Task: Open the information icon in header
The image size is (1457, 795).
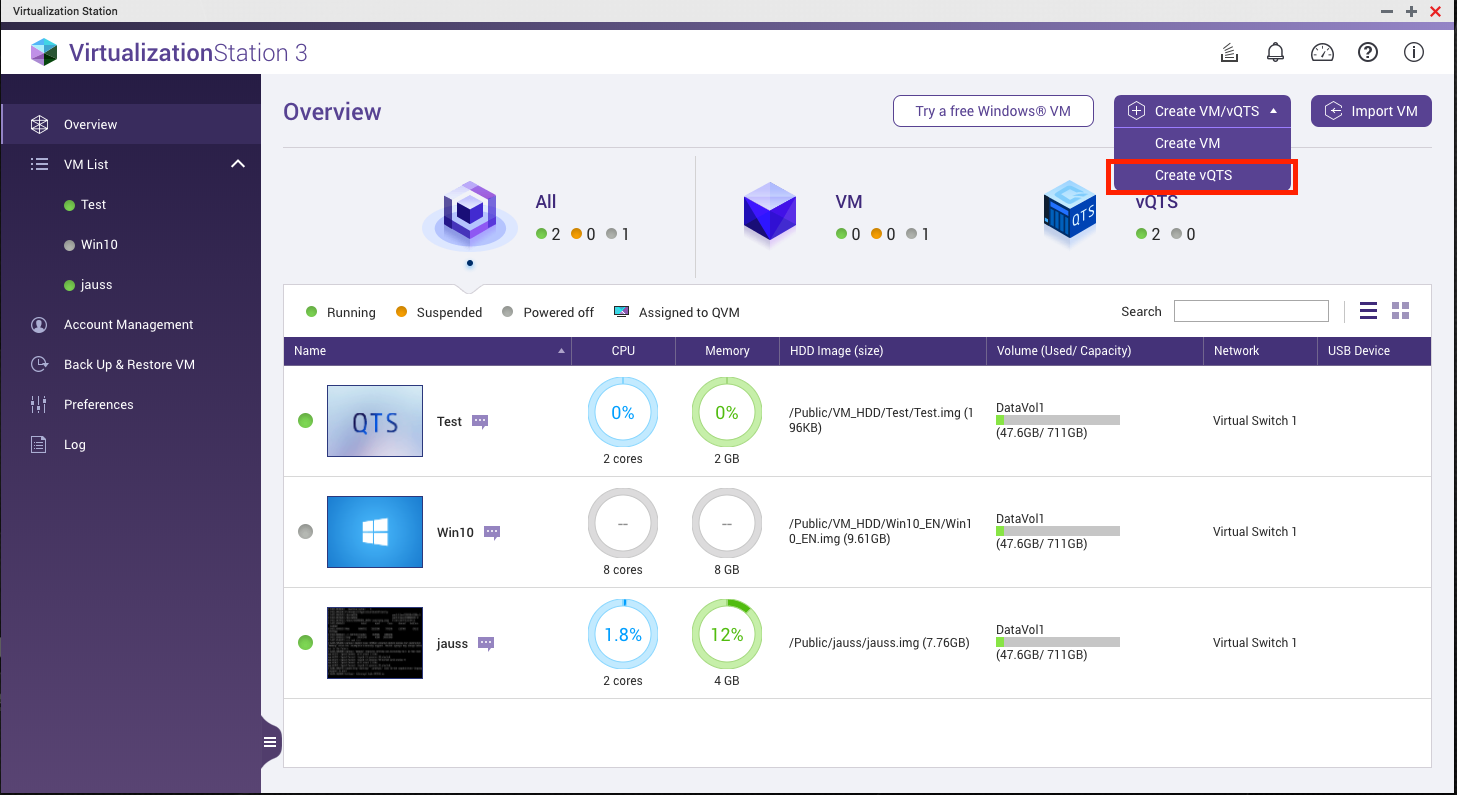Action: (x=1414, y=53)
